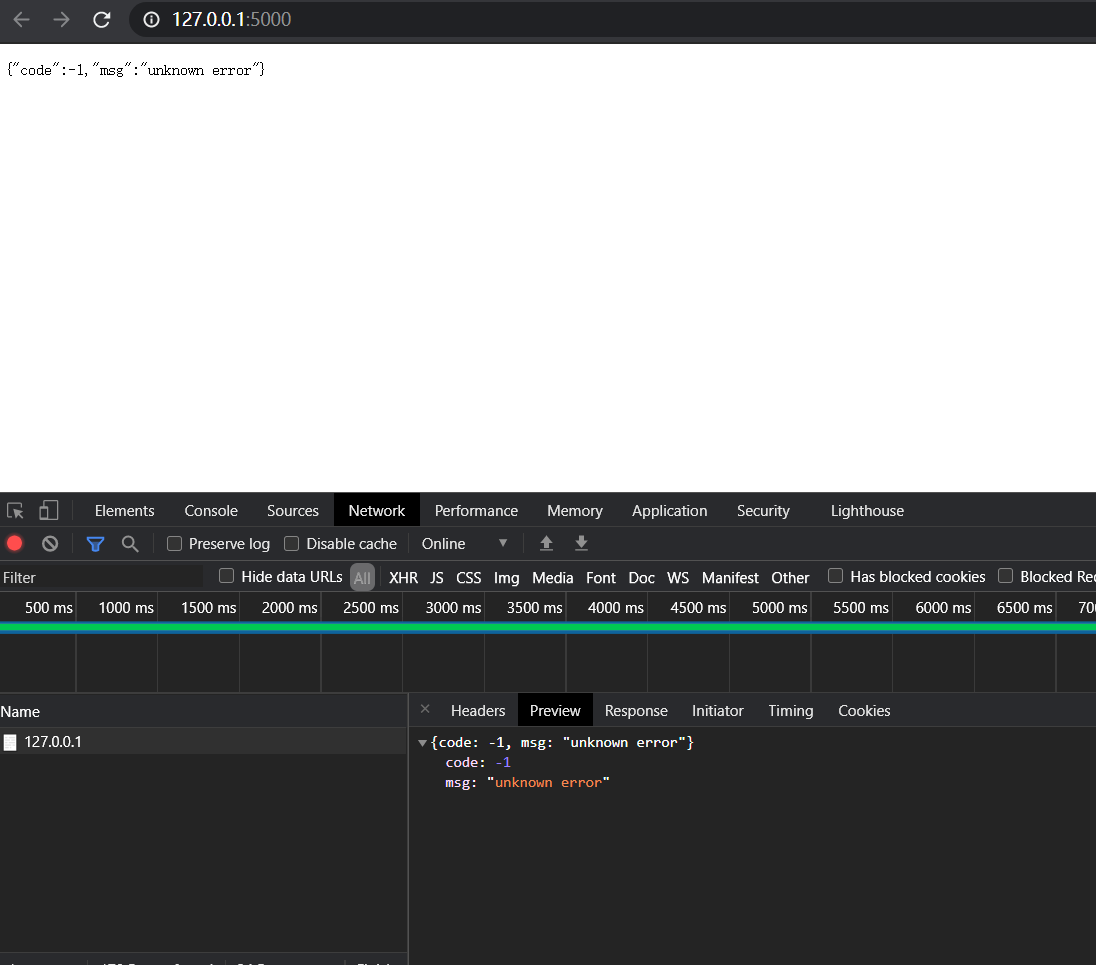Toggle the device toolbar icon

click(49, 511)
